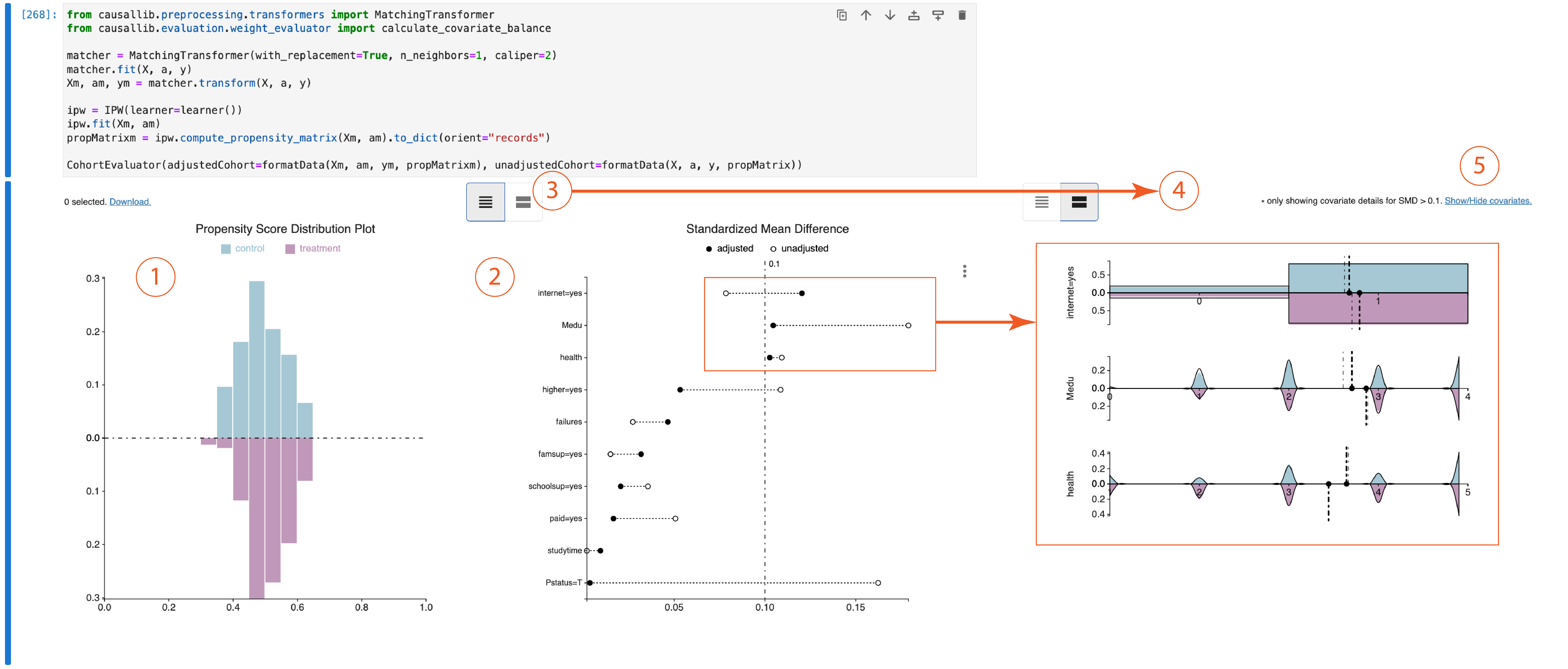Click the internet=yes detail chart axis label
The width and height of the screenshot is (1568, 669).
click(1070, 292)
